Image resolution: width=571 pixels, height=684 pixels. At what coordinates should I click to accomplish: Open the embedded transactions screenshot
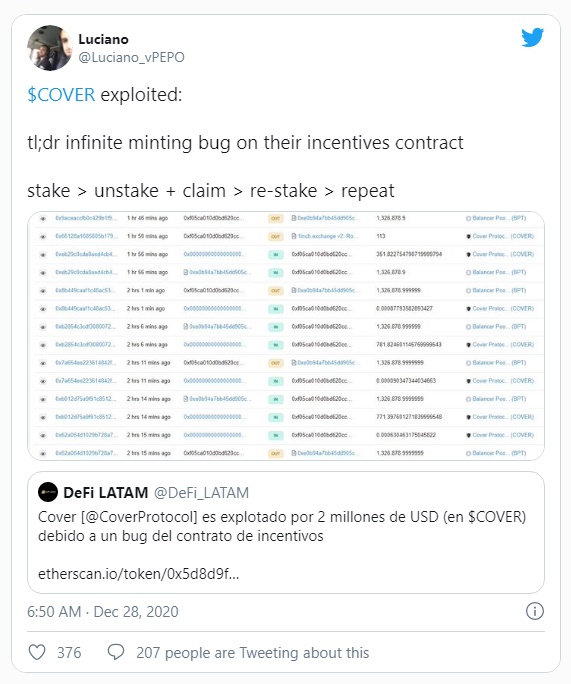point(286,335)
